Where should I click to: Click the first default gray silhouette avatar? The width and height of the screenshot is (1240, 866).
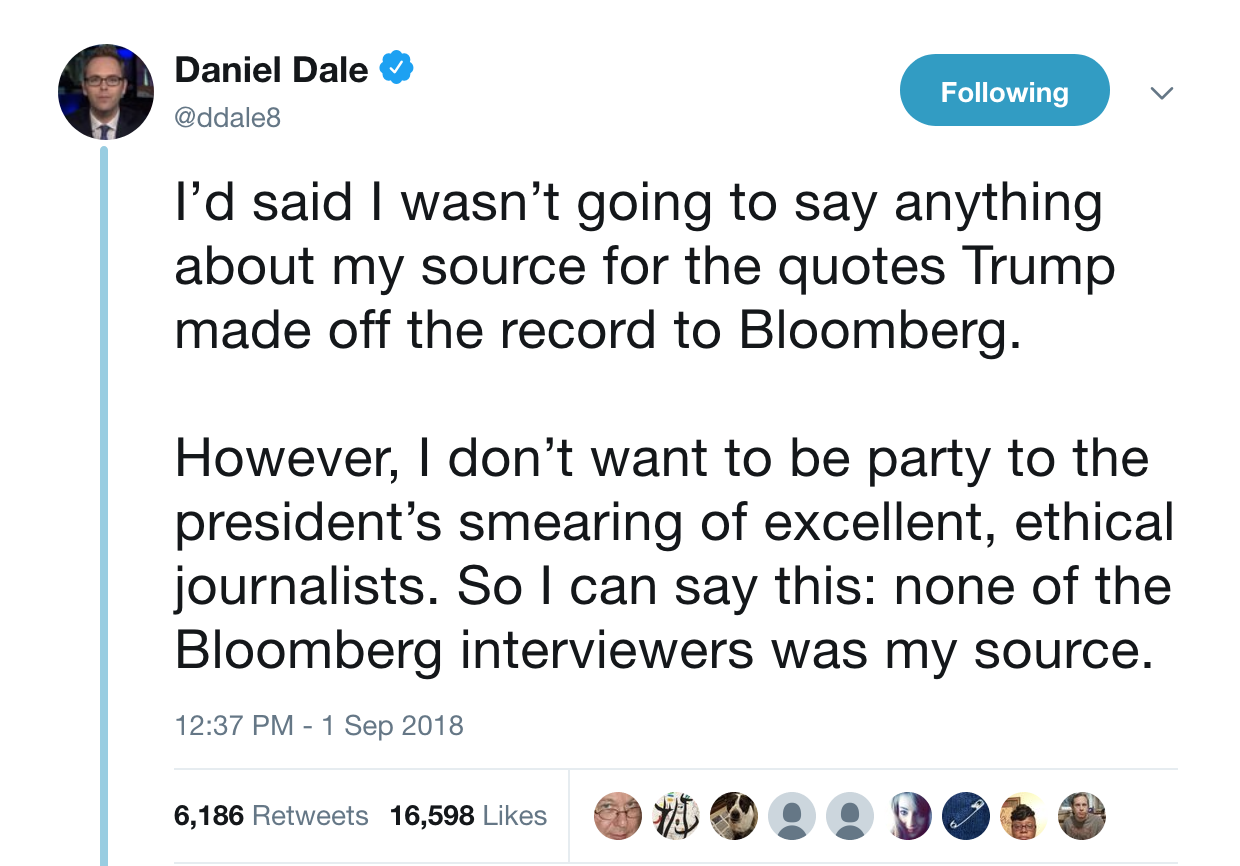(792, 816)
